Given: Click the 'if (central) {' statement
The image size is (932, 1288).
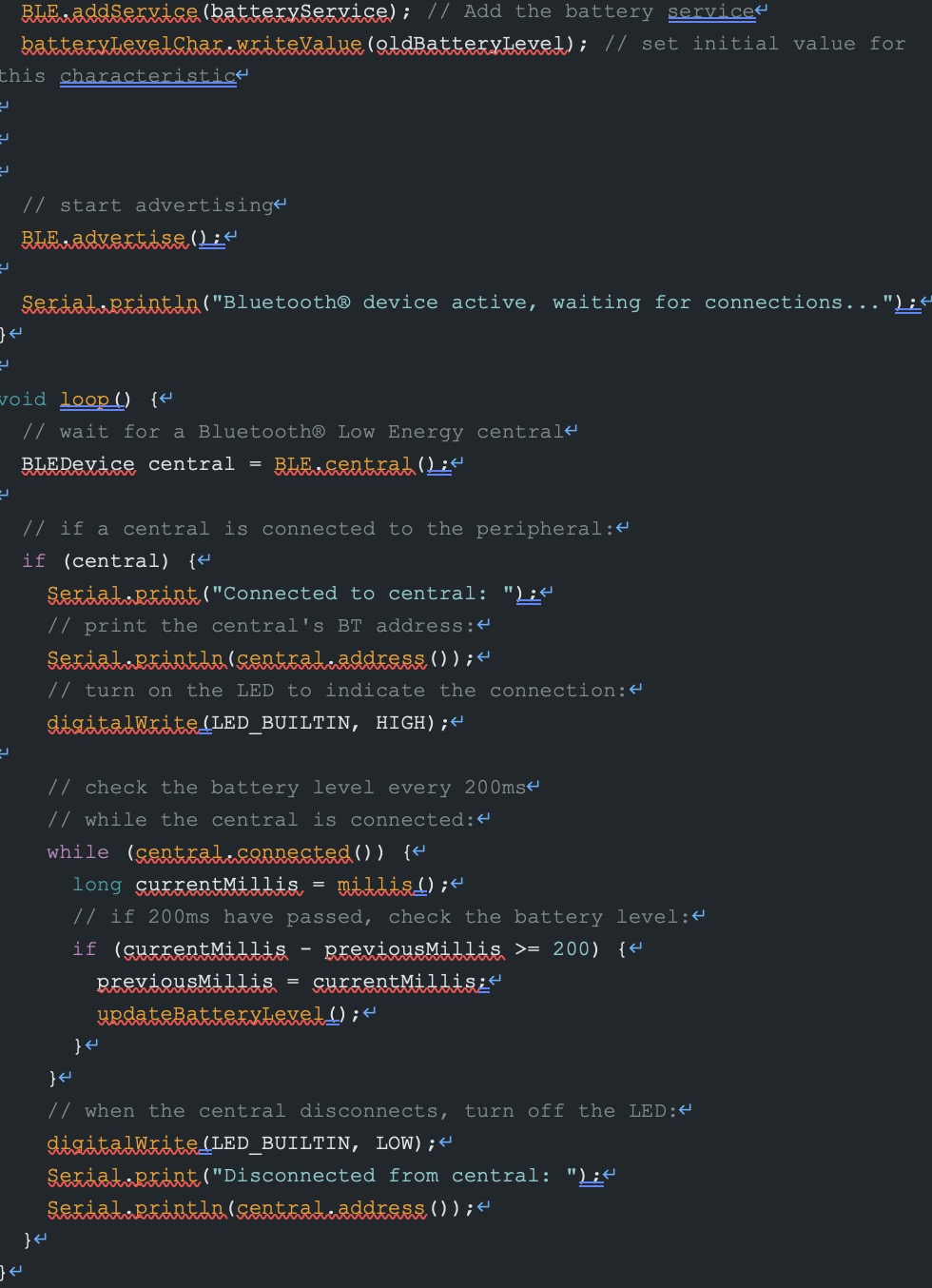Looking at the screenshot, I should [x=109, y=561].
